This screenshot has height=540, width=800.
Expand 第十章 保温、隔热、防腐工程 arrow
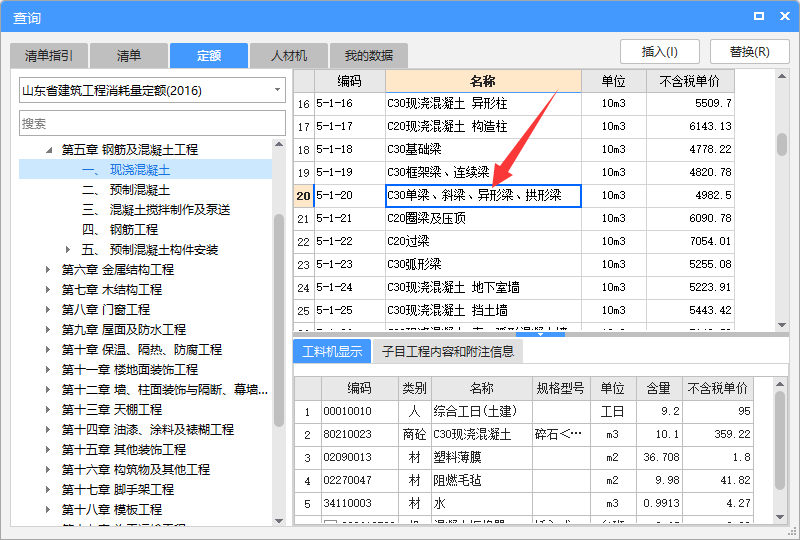tap(48, 350)
